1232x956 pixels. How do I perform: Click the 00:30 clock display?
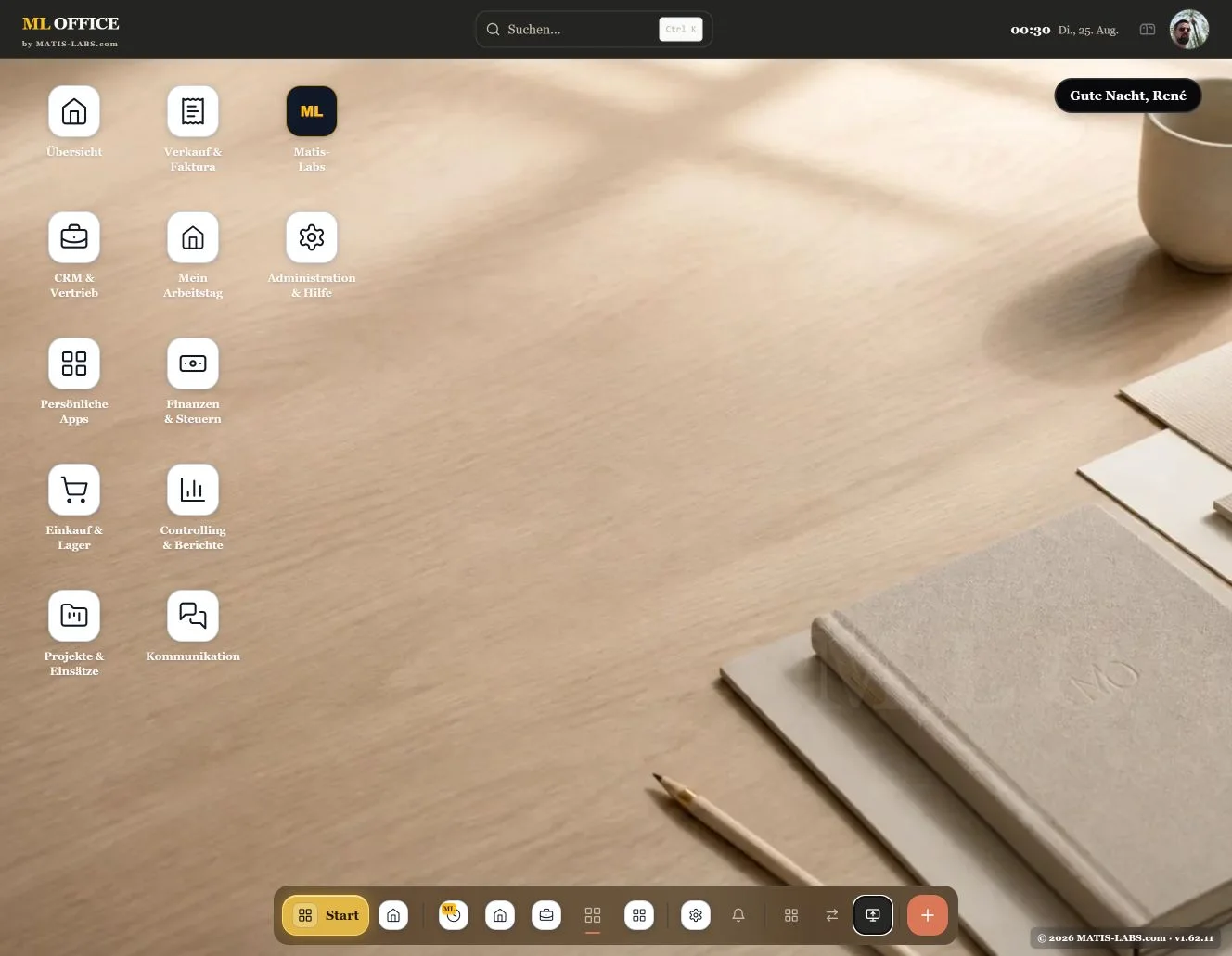[x=1031, y=30]
